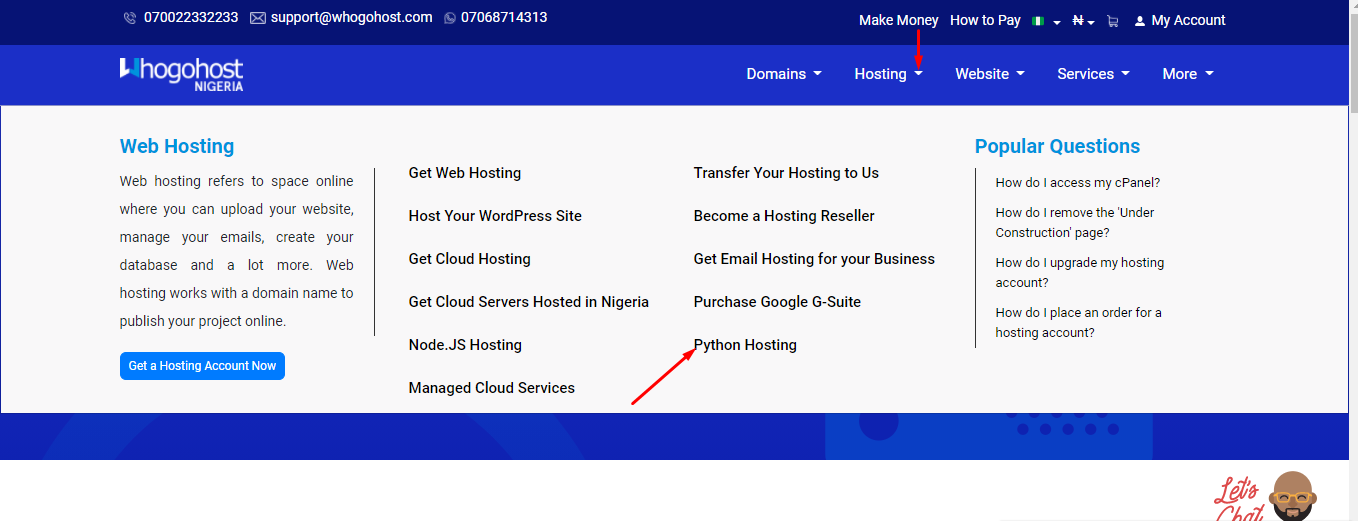Viewport: 1358px width, 521px height.
Task: Click the user icon next to My Account
Action: 1139,21
